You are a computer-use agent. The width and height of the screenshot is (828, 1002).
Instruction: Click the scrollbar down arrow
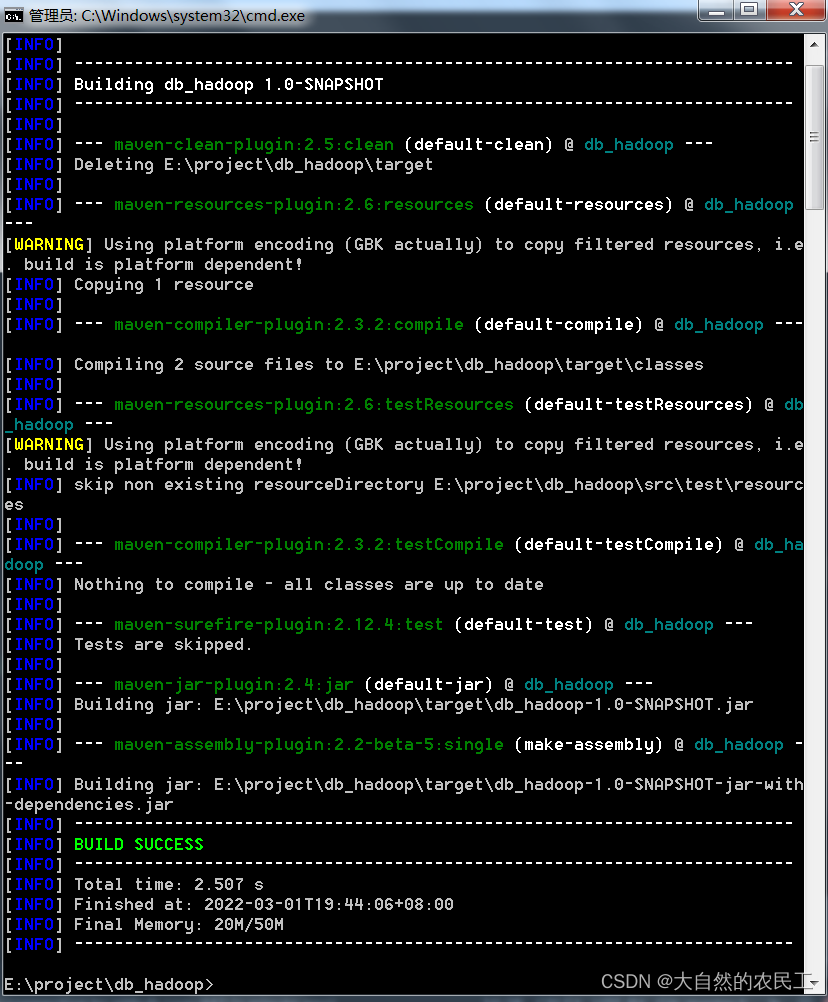point(814,983)
